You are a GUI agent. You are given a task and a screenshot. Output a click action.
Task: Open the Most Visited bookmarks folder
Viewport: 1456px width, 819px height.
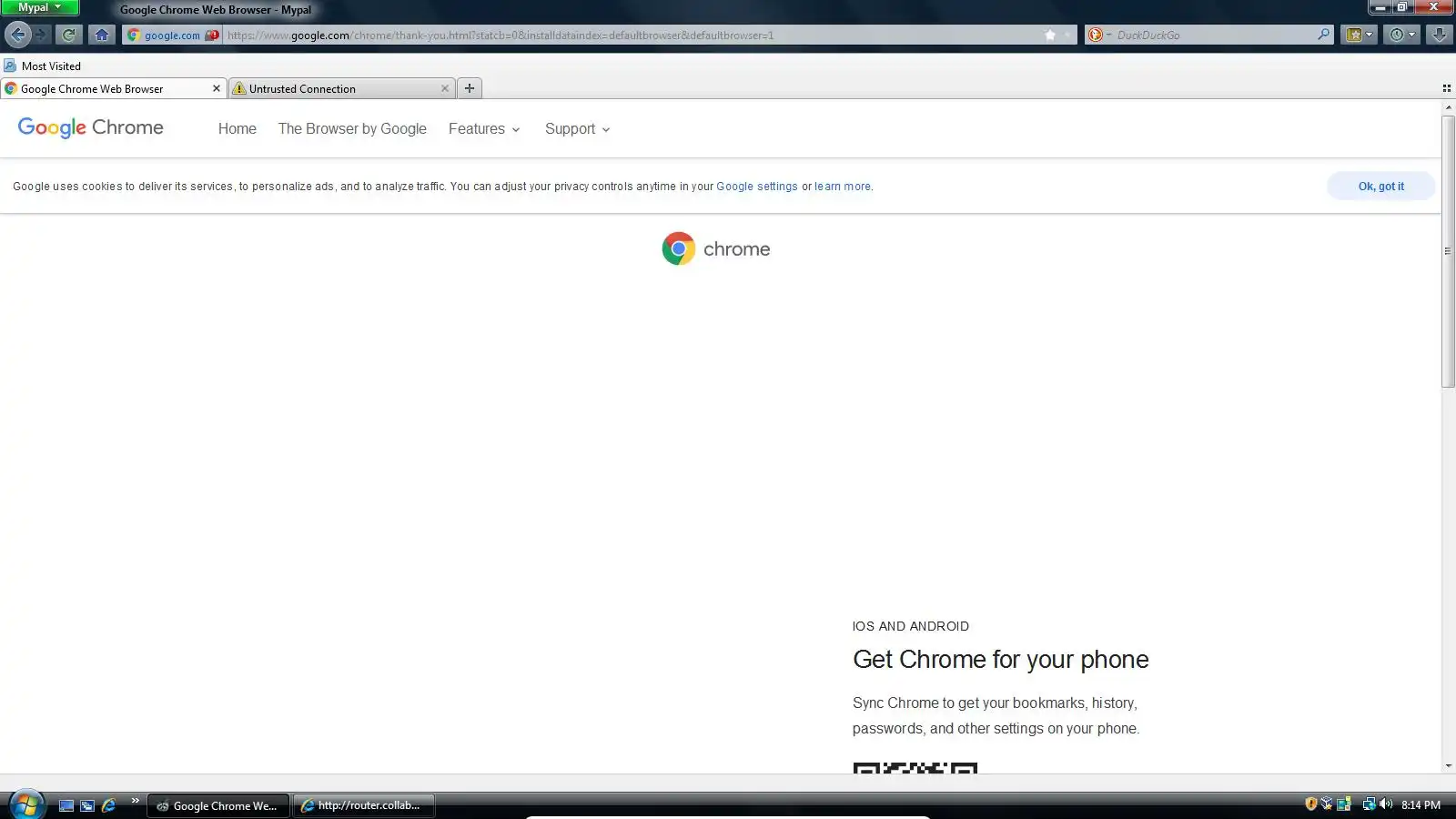(43, 66)
